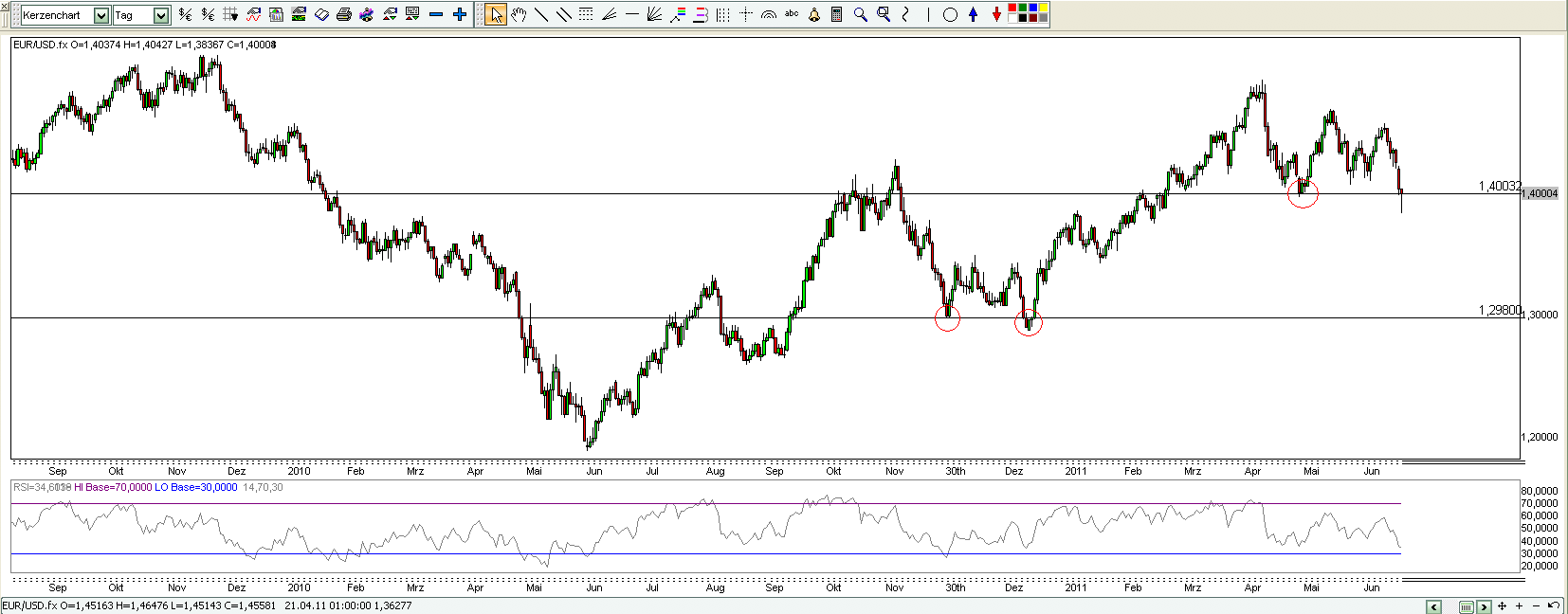Select the dotted horizontal lines tool
The height and width of the screenshot is (614, 1568).
[x=586, y=14]
